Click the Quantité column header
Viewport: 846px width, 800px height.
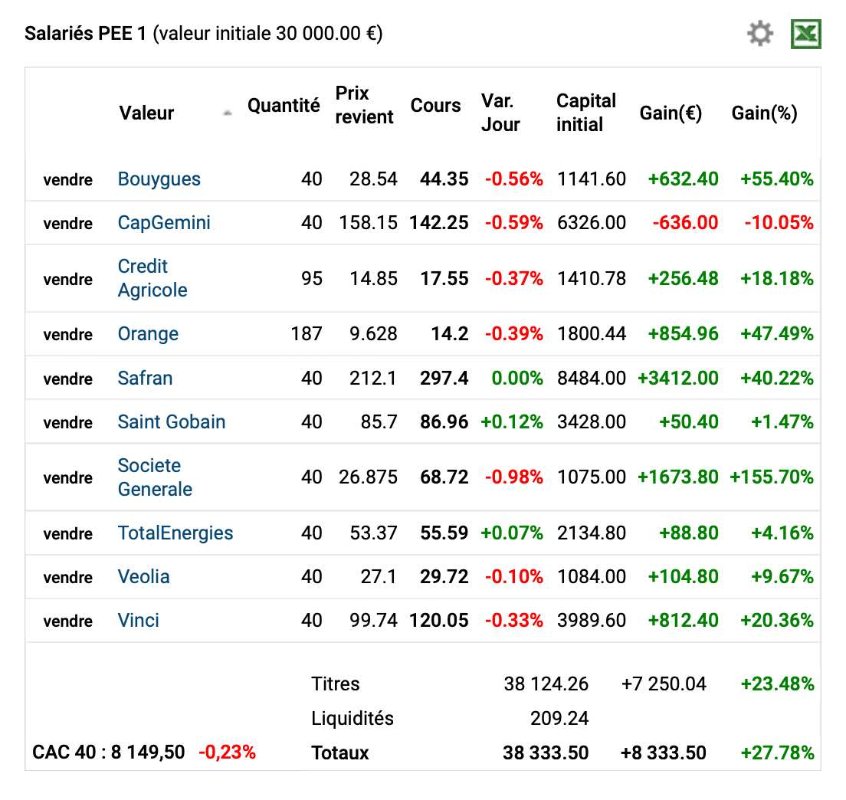tap(284, 105)
